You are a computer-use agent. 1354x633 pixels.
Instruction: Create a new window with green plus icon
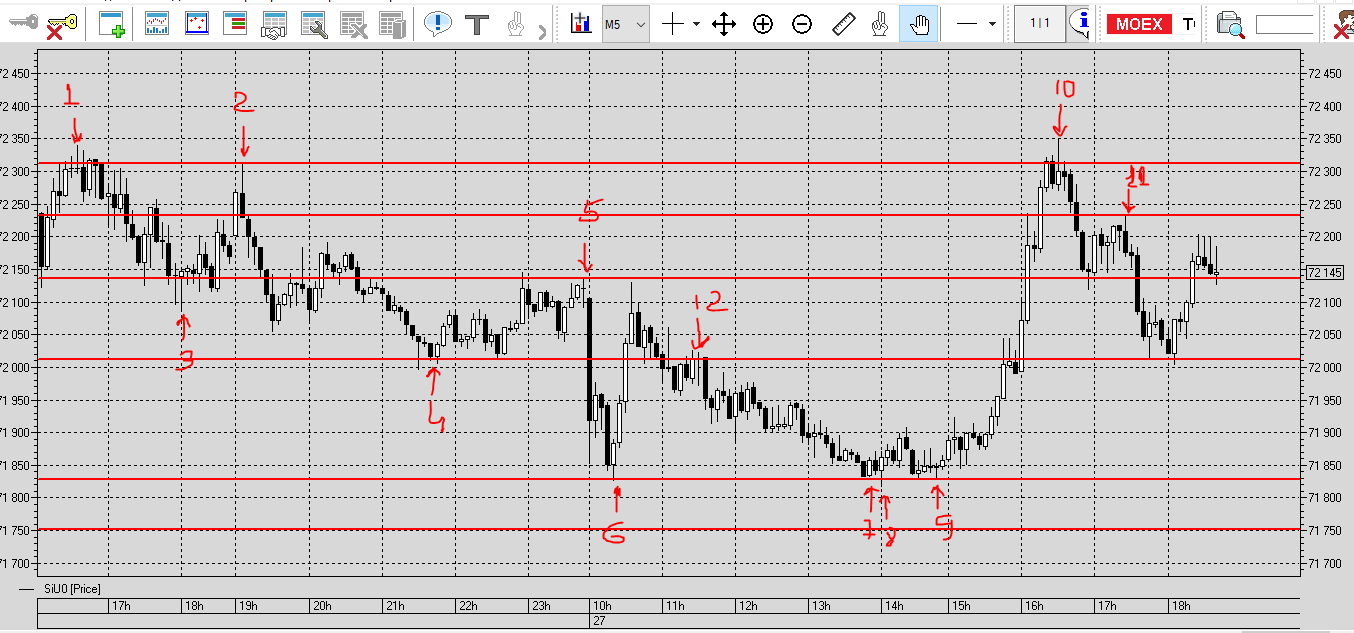click(112, 24)
